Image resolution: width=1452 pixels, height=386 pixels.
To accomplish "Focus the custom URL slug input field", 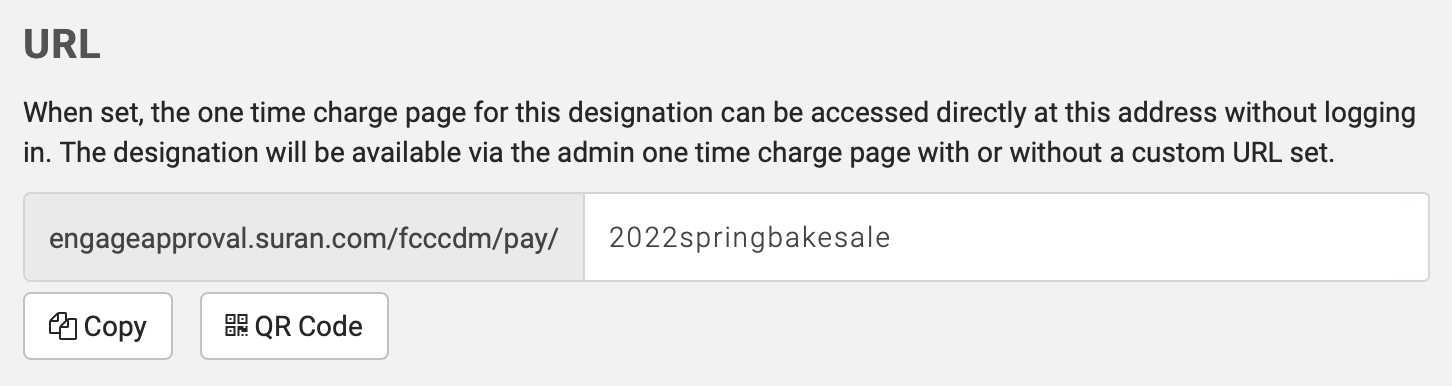I will [x=1006, y=238].
